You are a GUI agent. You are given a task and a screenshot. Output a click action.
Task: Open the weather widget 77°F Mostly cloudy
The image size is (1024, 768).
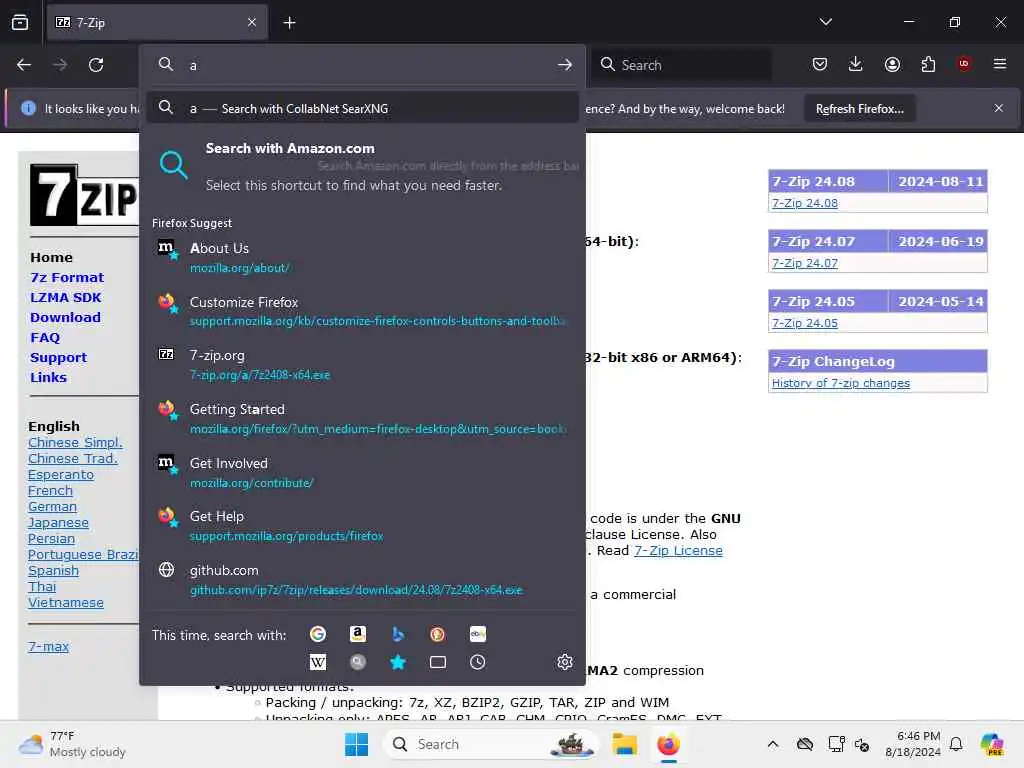72,744
